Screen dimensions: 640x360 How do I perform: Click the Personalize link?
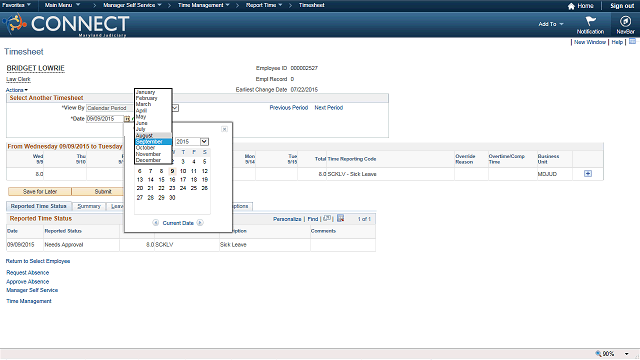pos(287,219)
